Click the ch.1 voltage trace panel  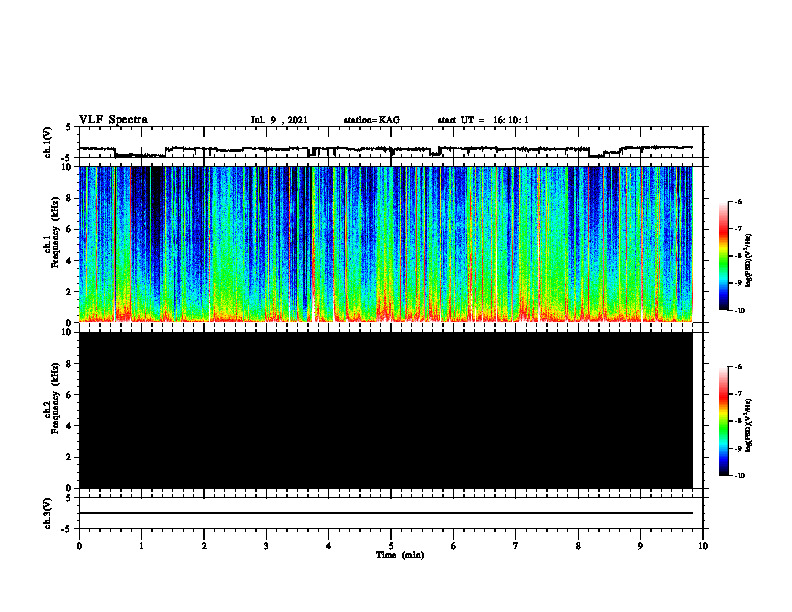[391, 142]
